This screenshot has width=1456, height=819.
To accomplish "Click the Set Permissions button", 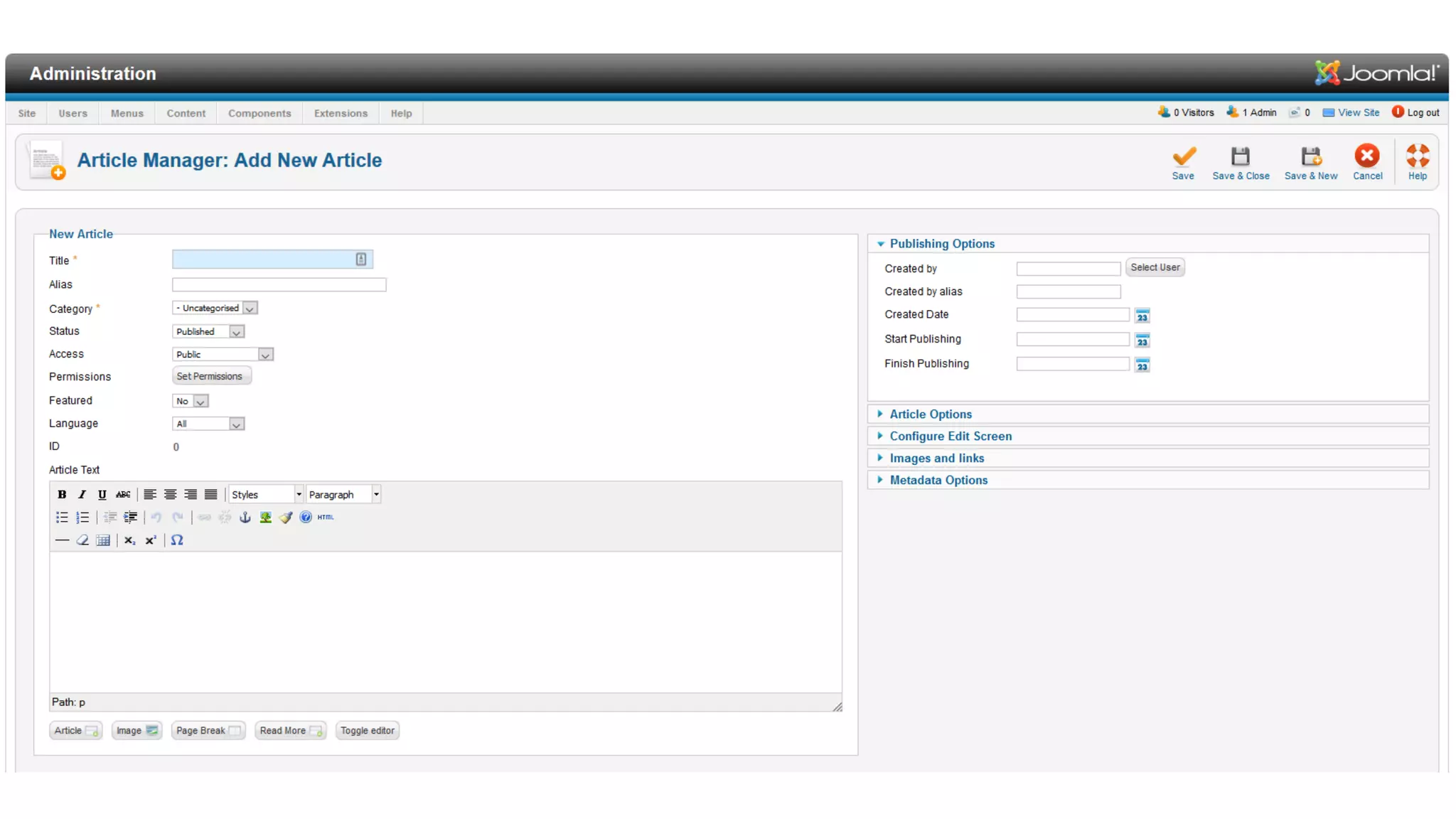I will point(210,376).
